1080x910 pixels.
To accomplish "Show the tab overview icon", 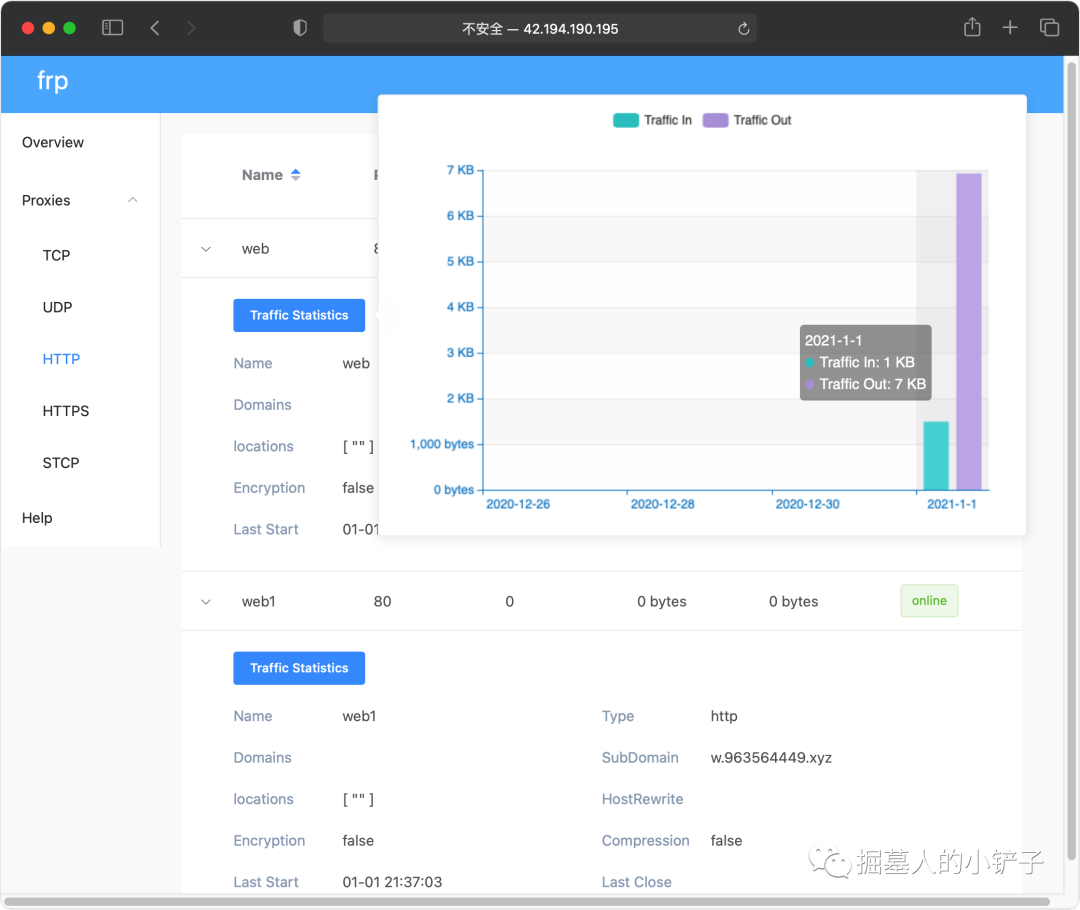I will (x=1049, y=28).
